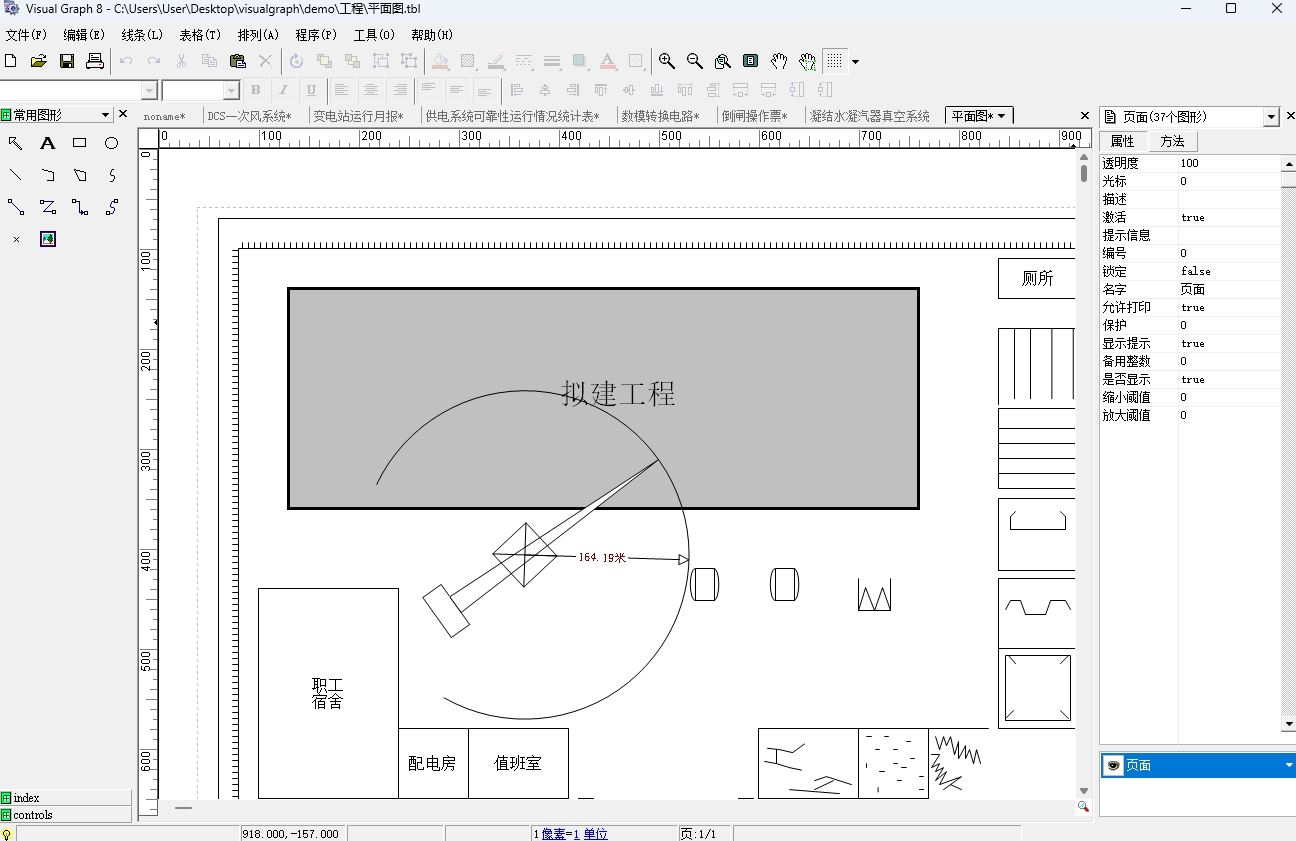Select the rectangle shape tool
This screenshot has height=841, width=1296.
click(80, 143)
